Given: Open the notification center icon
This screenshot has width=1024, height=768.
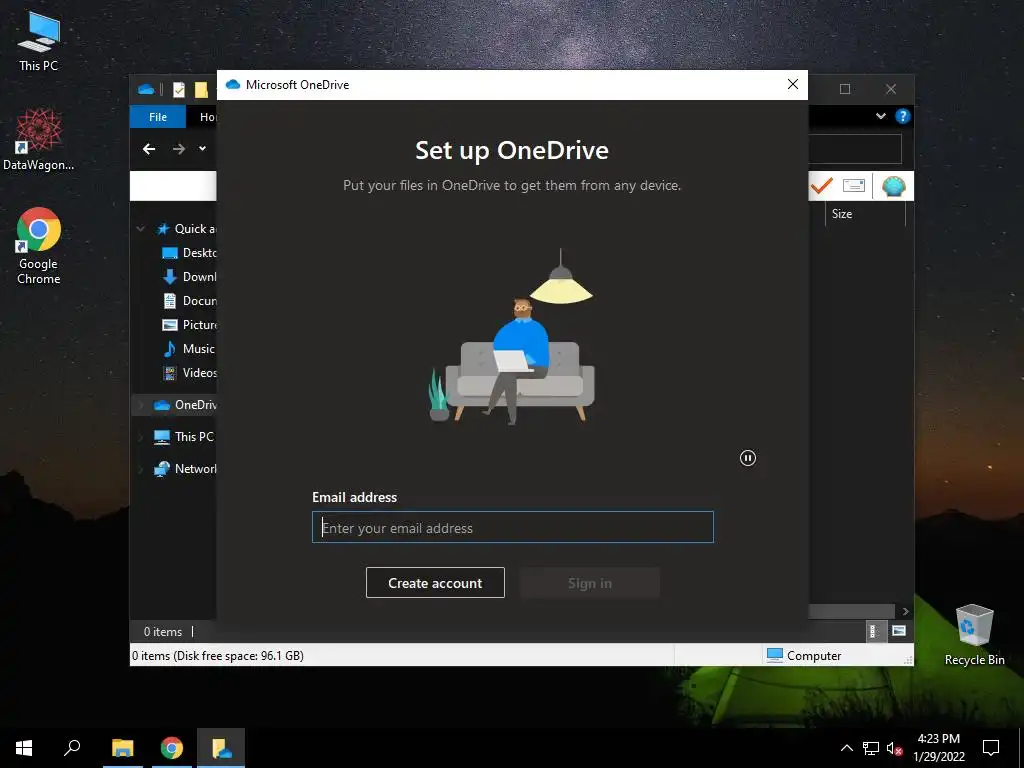Looking at the screenshot, I should point(991,748).
